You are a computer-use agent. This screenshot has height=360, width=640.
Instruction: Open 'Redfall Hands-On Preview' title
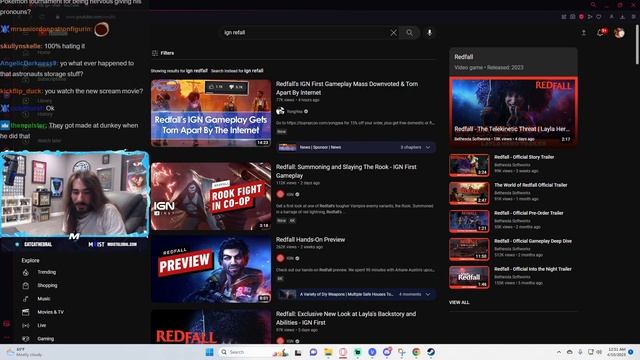point(310,240)
